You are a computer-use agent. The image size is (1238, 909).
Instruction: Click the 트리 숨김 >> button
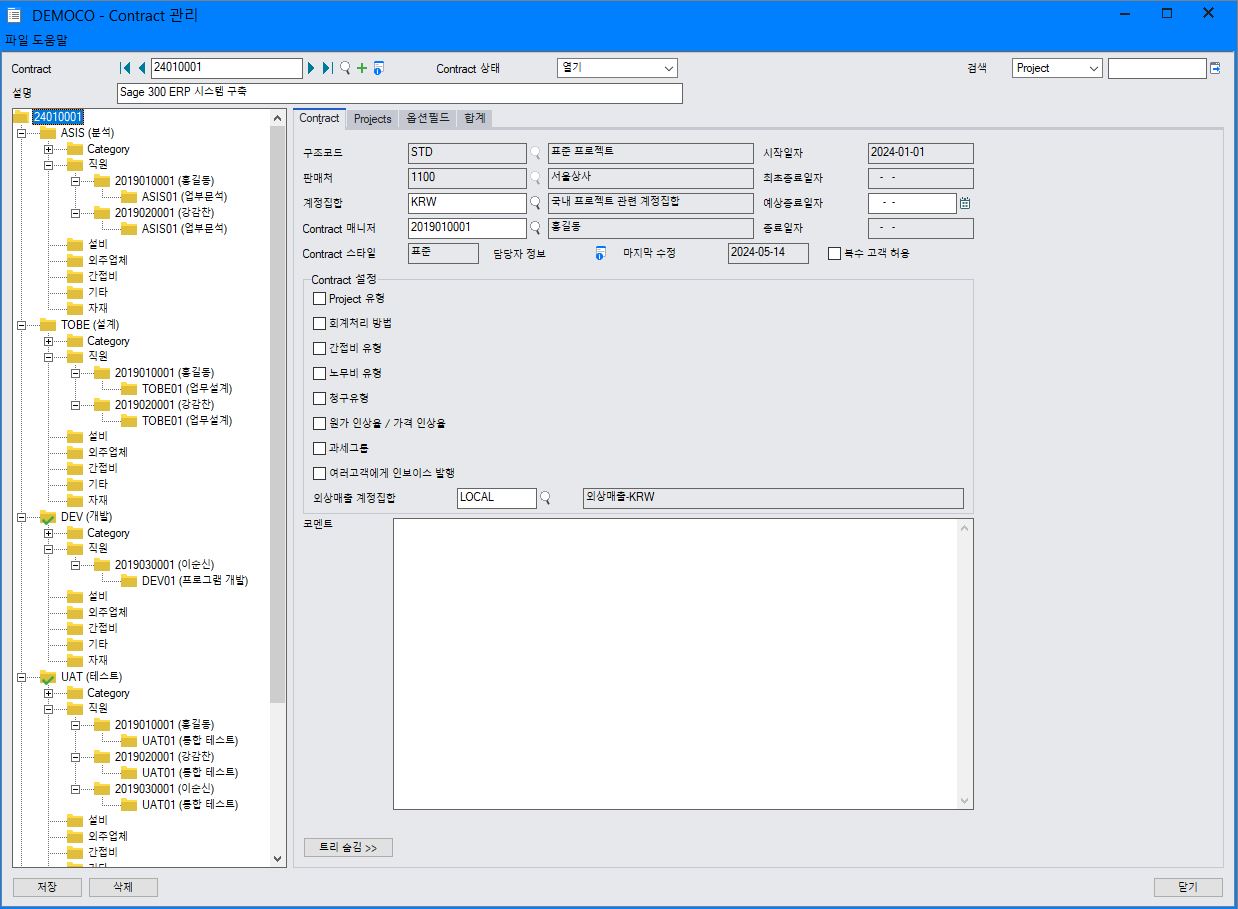point(348,848)
